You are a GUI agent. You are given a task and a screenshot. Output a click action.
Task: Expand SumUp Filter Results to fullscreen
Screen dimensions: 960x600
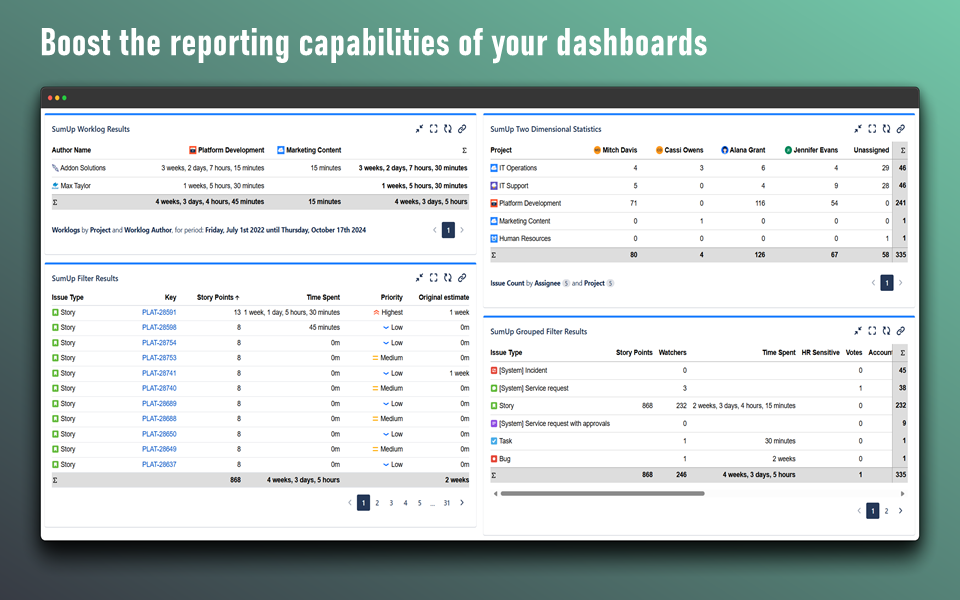point(434,278)
